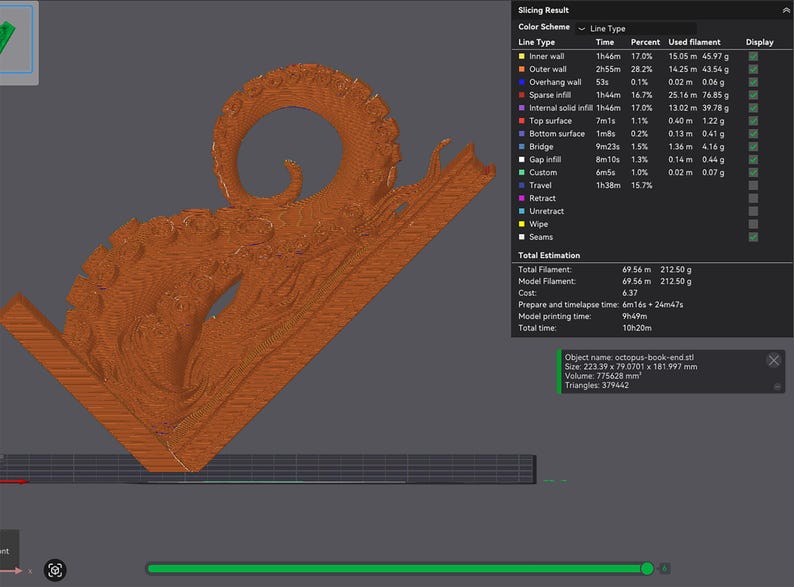Select the Model printing time 9h49m value
This screenshot has height=587, width=794.
634,317
